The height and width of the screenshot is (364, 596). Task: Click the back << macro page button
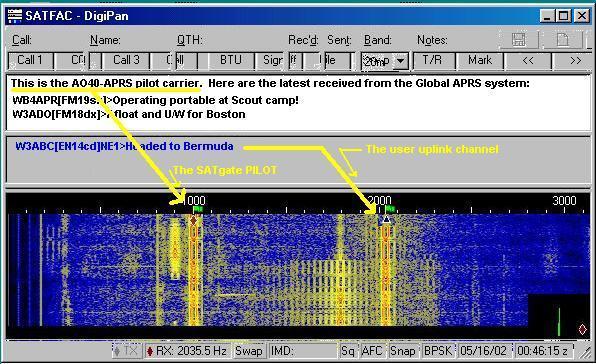[x=528, y=61]
